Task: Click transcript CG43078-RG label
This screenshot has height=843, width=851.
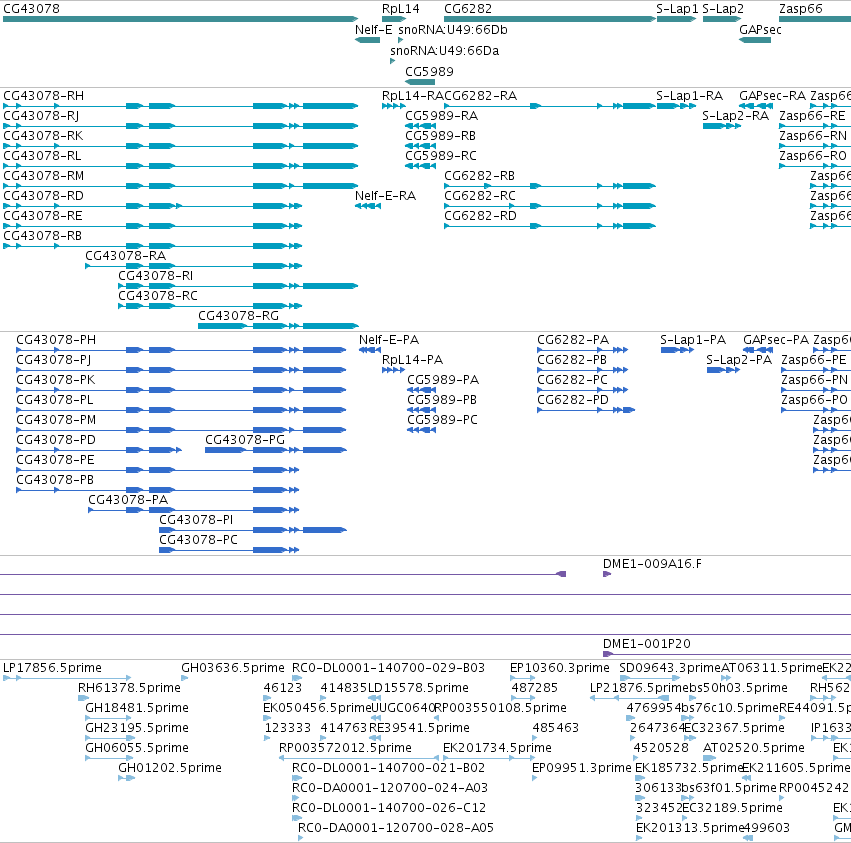Action: [238, 315]
